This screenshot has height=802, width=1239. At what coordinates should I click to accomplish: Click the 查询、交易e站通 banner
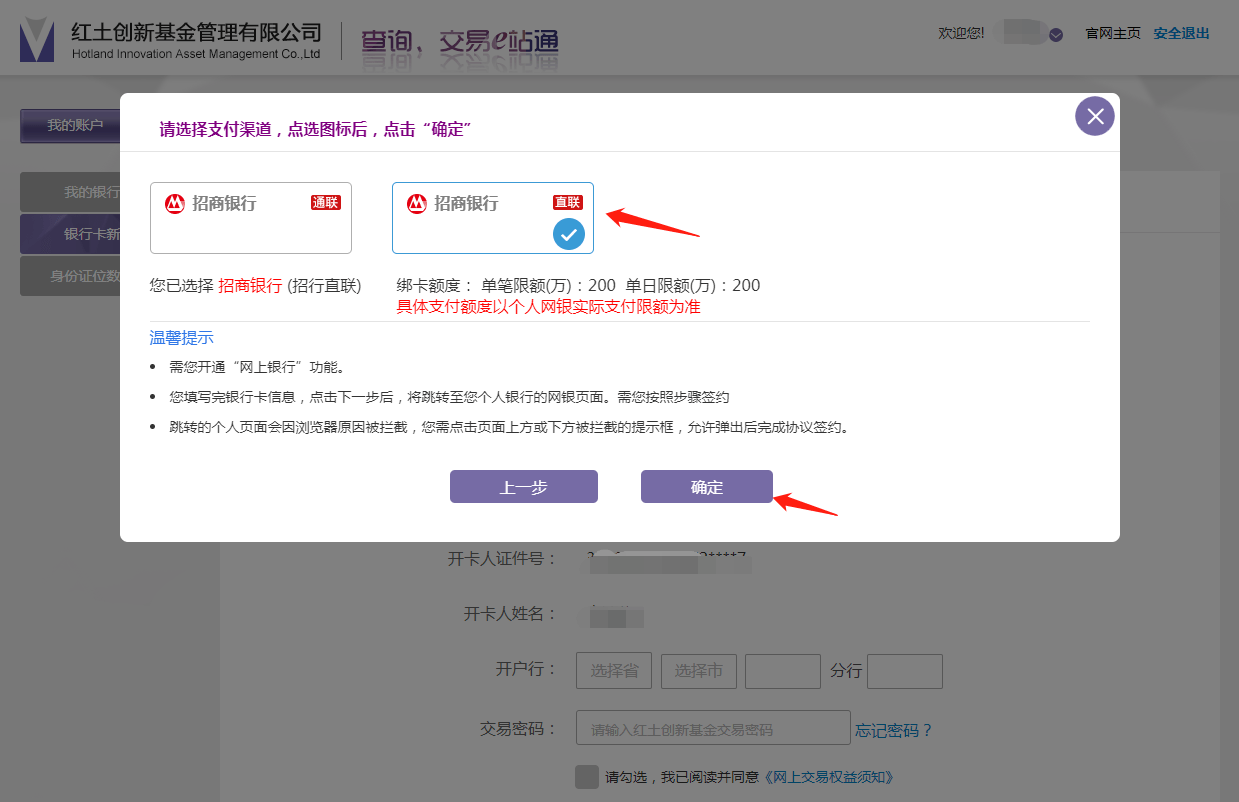click(x=460, y=42)
